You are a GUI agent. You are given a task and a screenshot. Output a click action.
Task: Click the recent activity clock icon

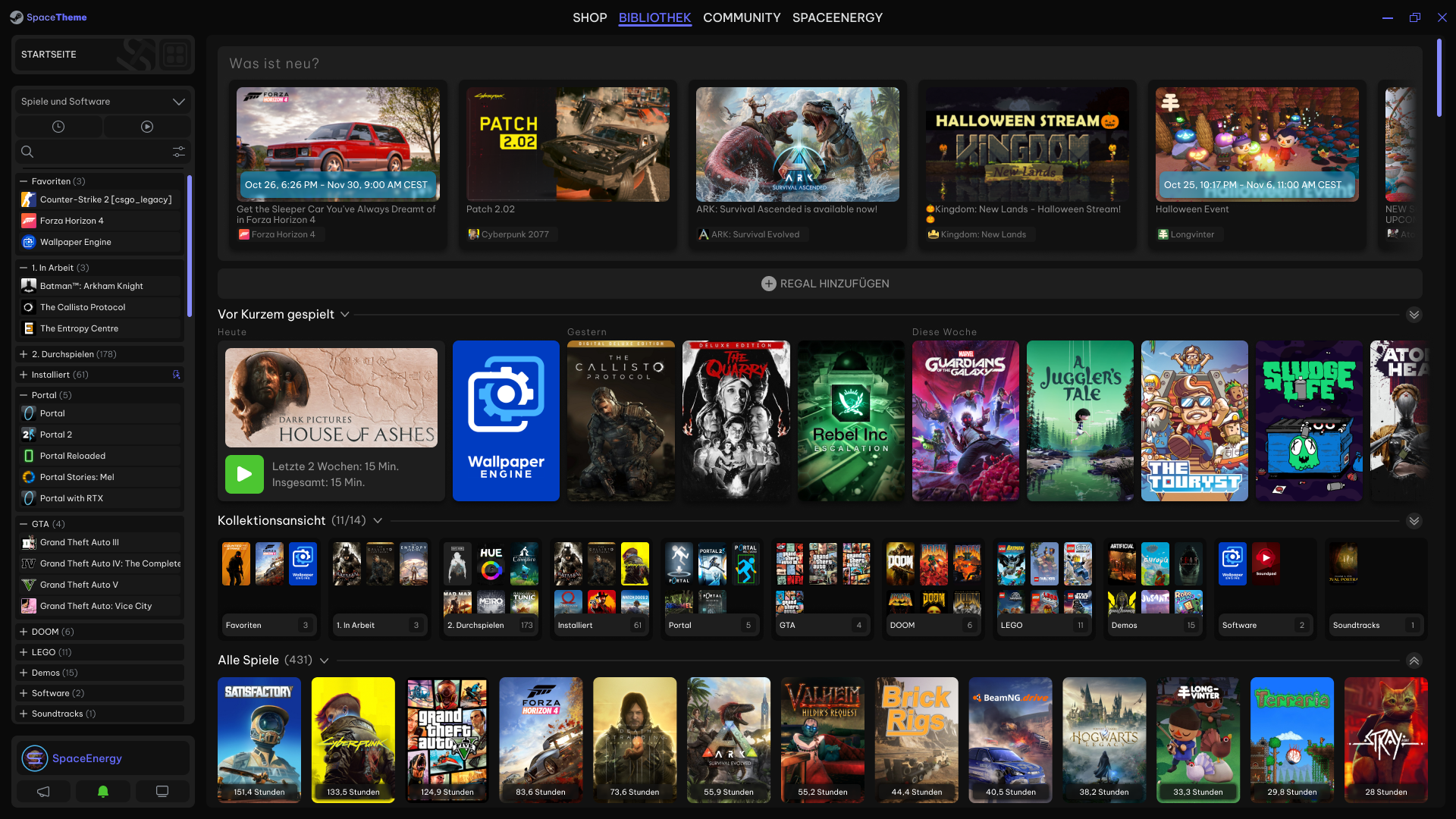coord(58,127)
